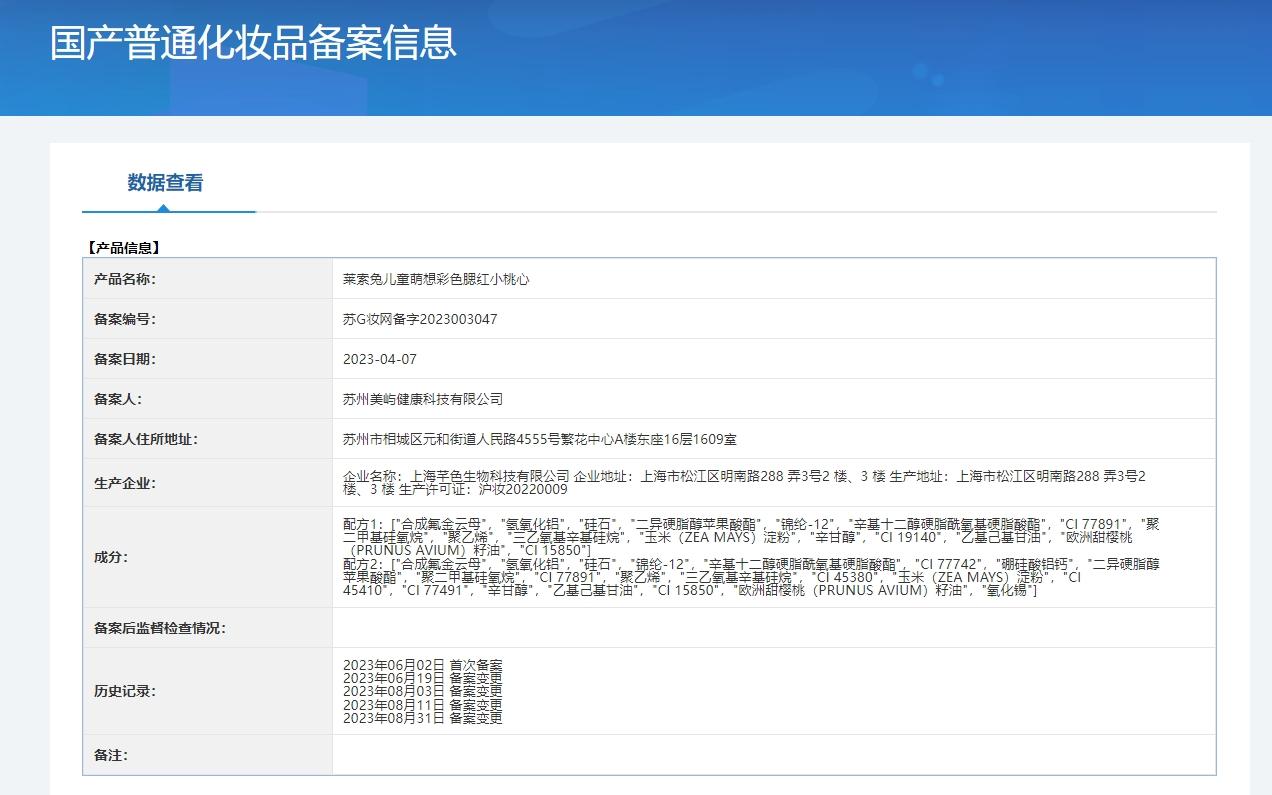Image resolution: width=1272 pixels, height=795 pixels.
Task: Select the filer name 苏州美屿健康科技有限公司
Action: click(x=423, y=399)
